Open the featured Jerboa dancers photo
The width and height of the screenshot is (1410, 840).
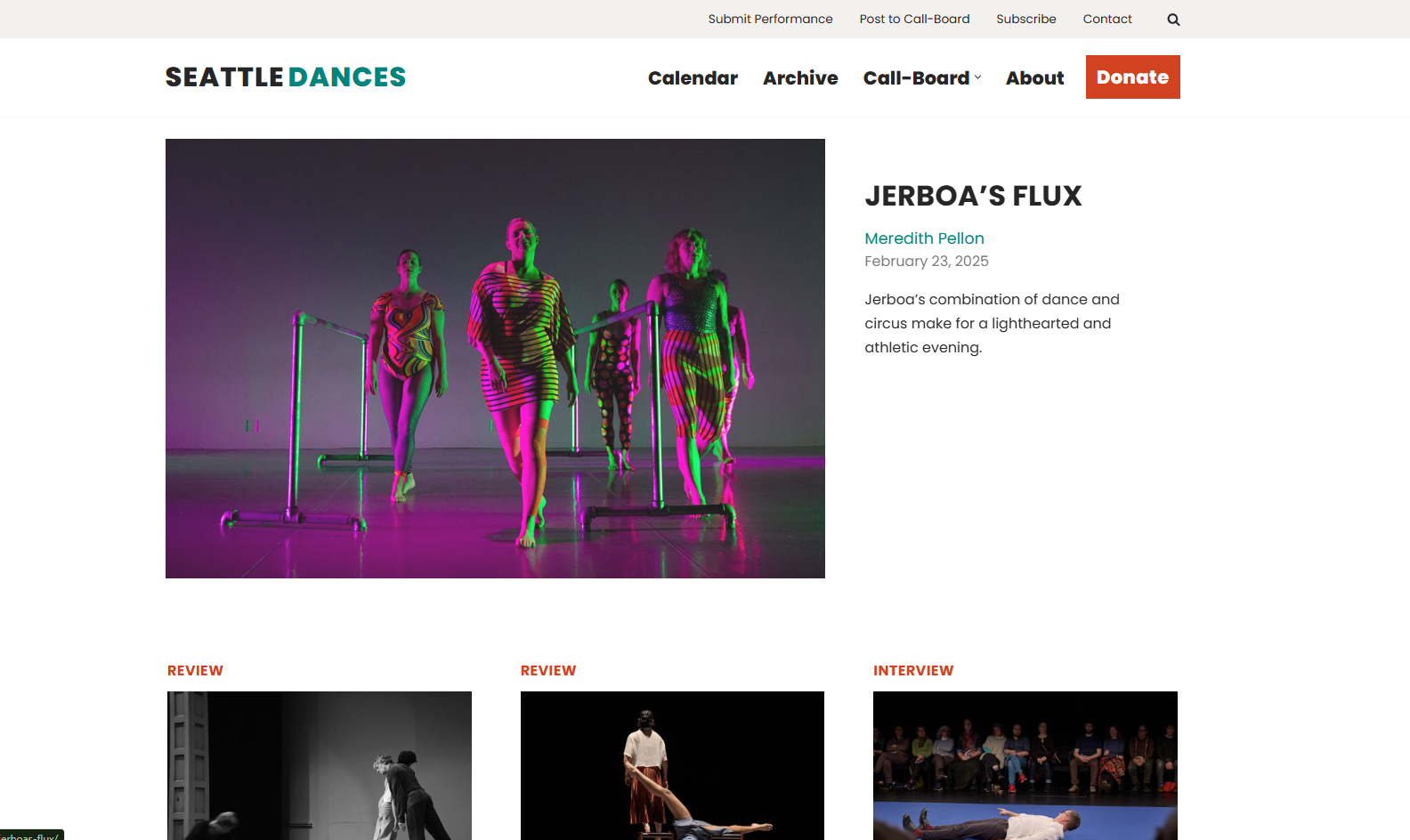click(495, 359)
